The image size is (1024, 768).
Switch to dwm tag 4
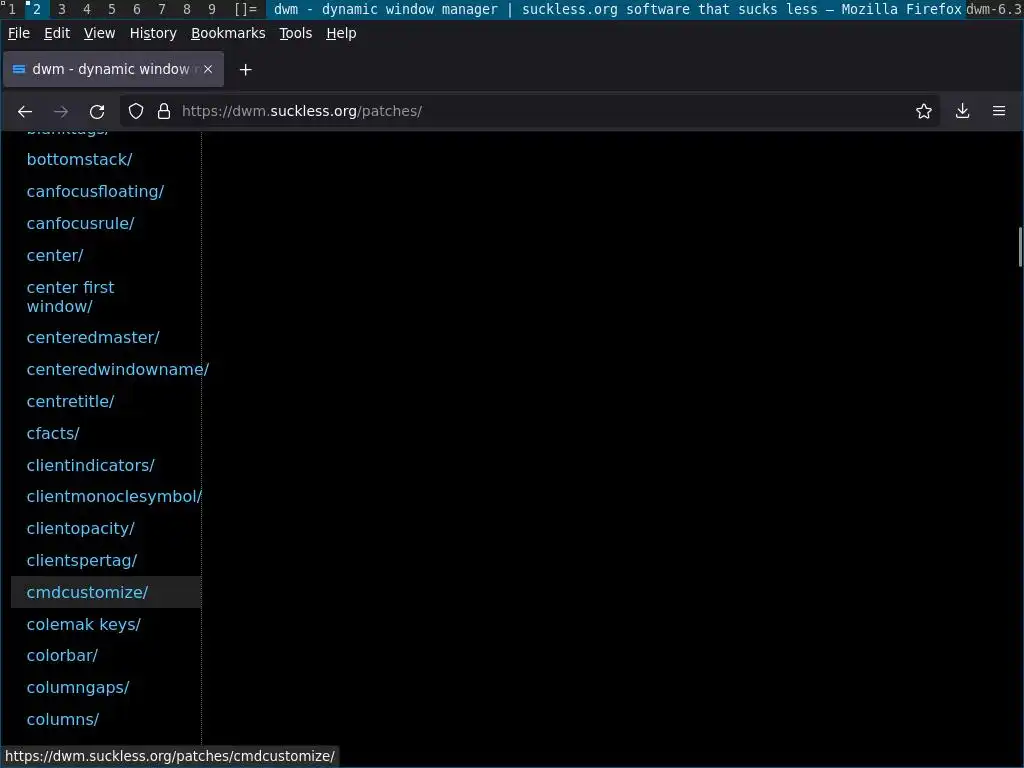coord(86,9)
